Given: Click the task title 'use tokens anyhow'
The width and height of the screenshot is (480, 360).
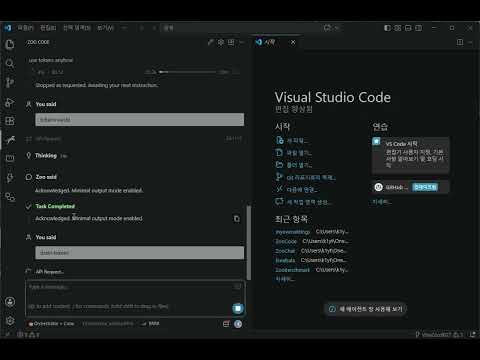Looking at the screenshot, I should point(51,60).
